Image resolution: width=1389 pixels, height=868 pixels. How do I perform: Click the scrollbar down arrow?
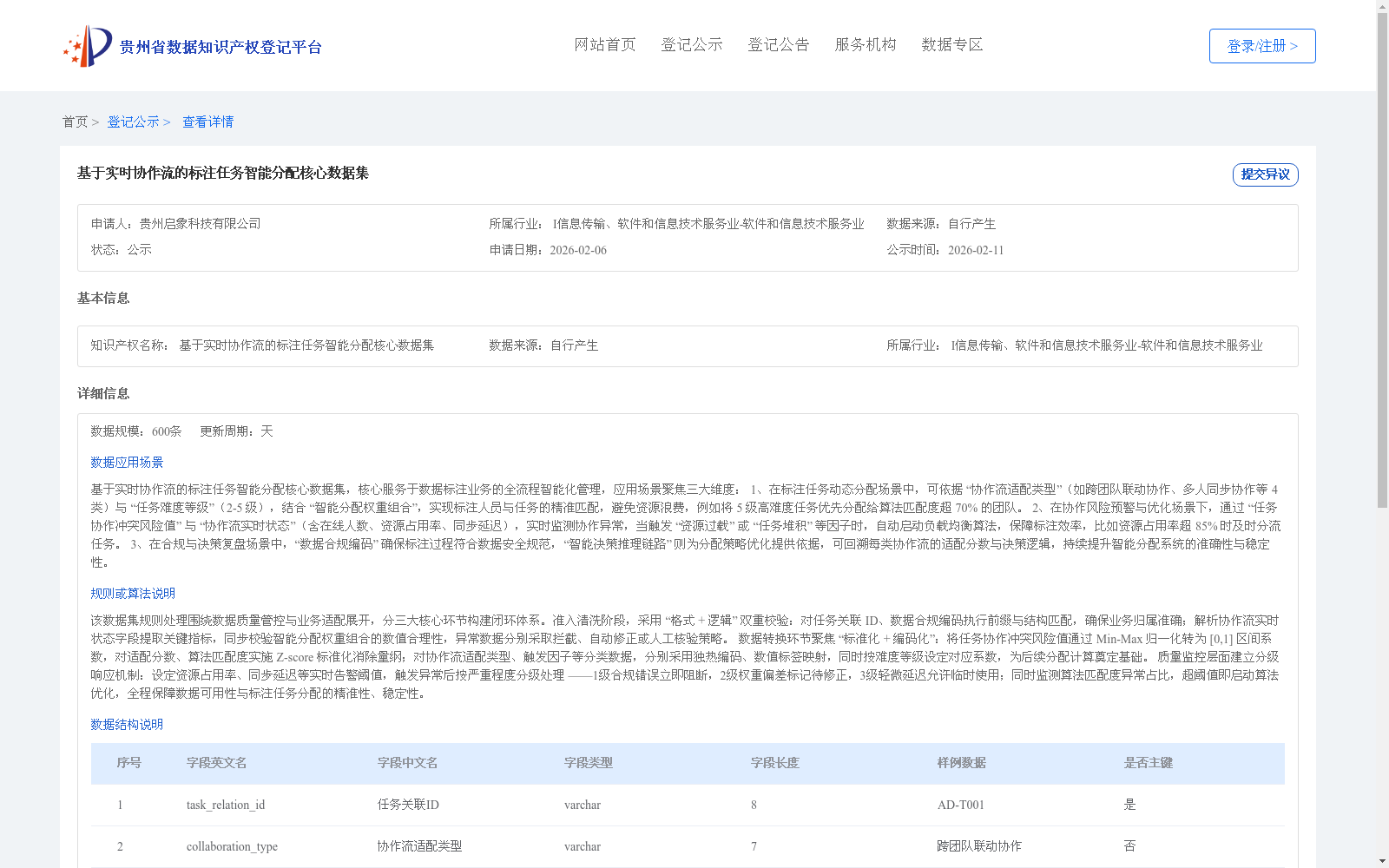[x=1382, y=862]
